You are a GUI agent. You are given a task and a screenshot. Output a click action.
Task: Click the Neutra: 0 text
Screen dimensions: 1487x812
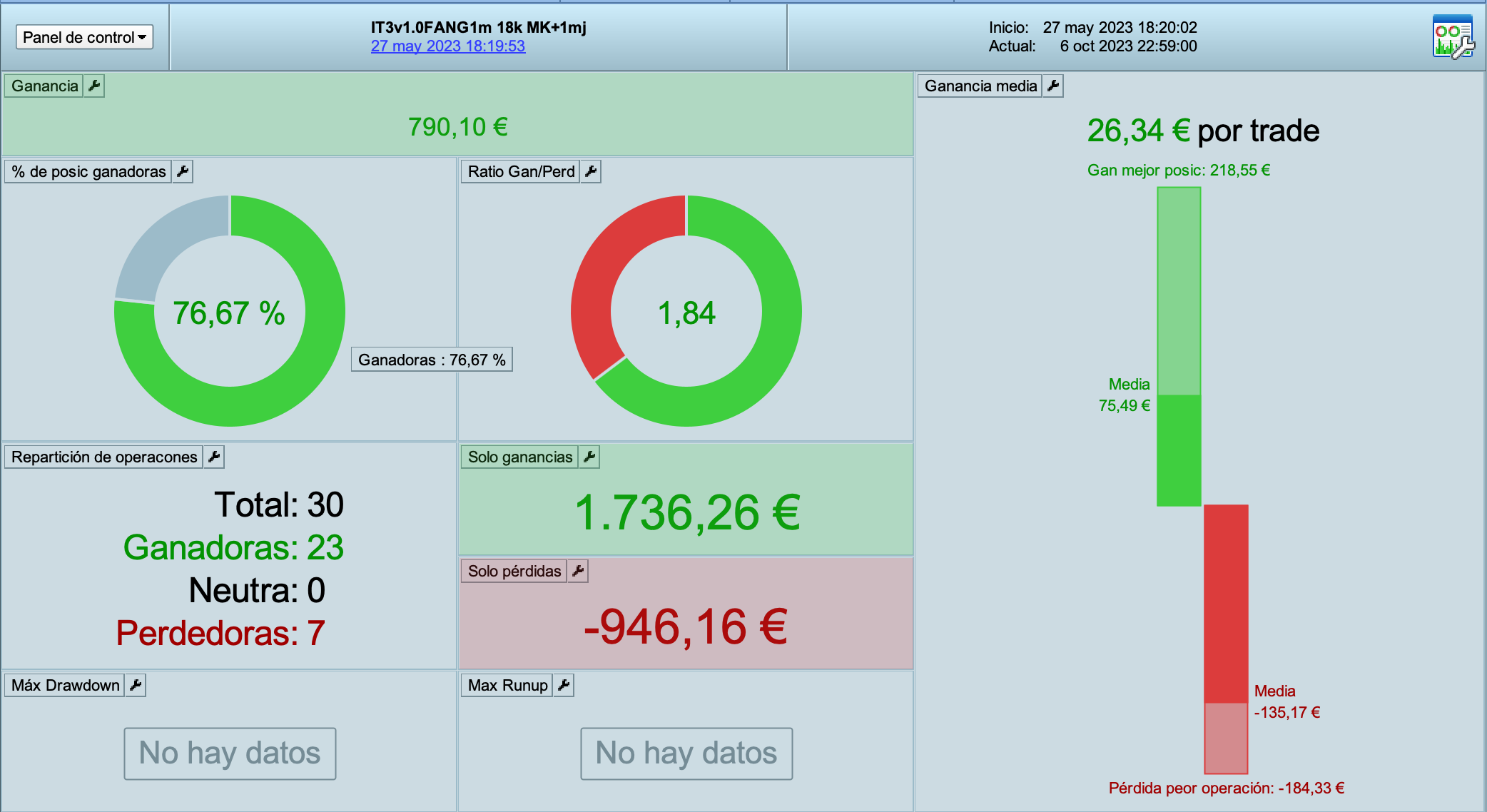click(x=257, y=591)
